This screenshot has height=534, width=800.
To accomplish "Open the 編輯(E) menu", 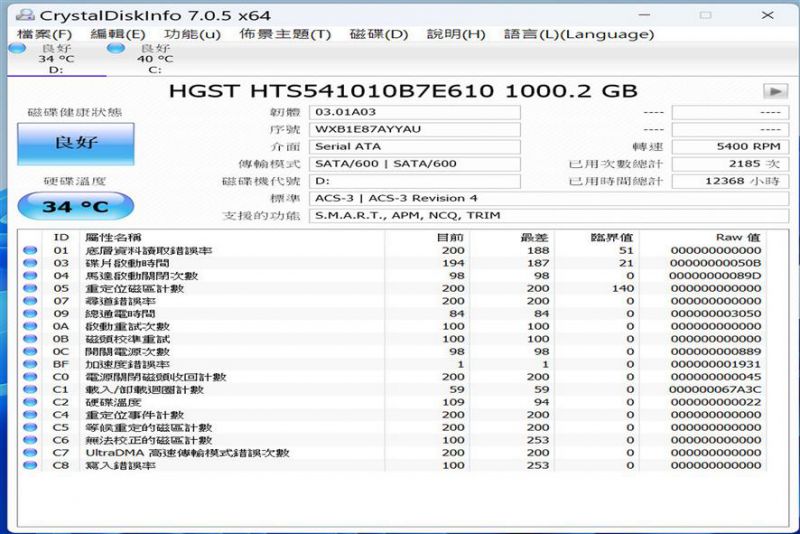I will coord(118,34).
